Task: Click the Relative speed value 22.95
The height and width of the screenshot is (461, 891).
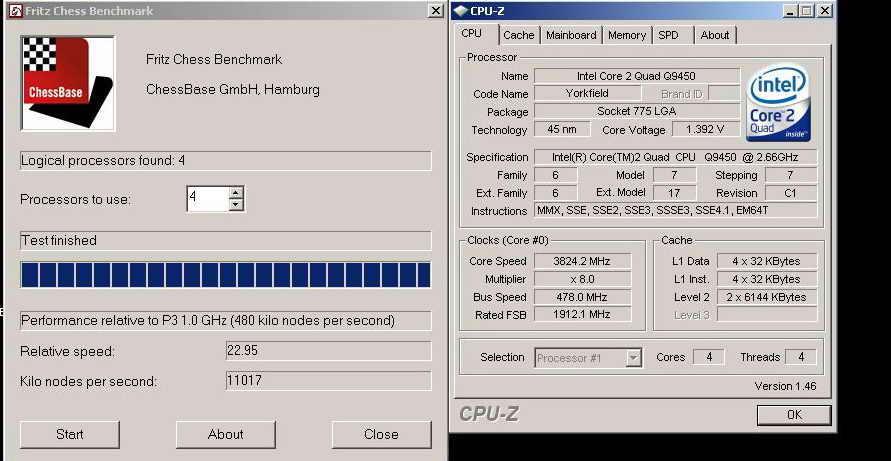Action: point(328,351)
